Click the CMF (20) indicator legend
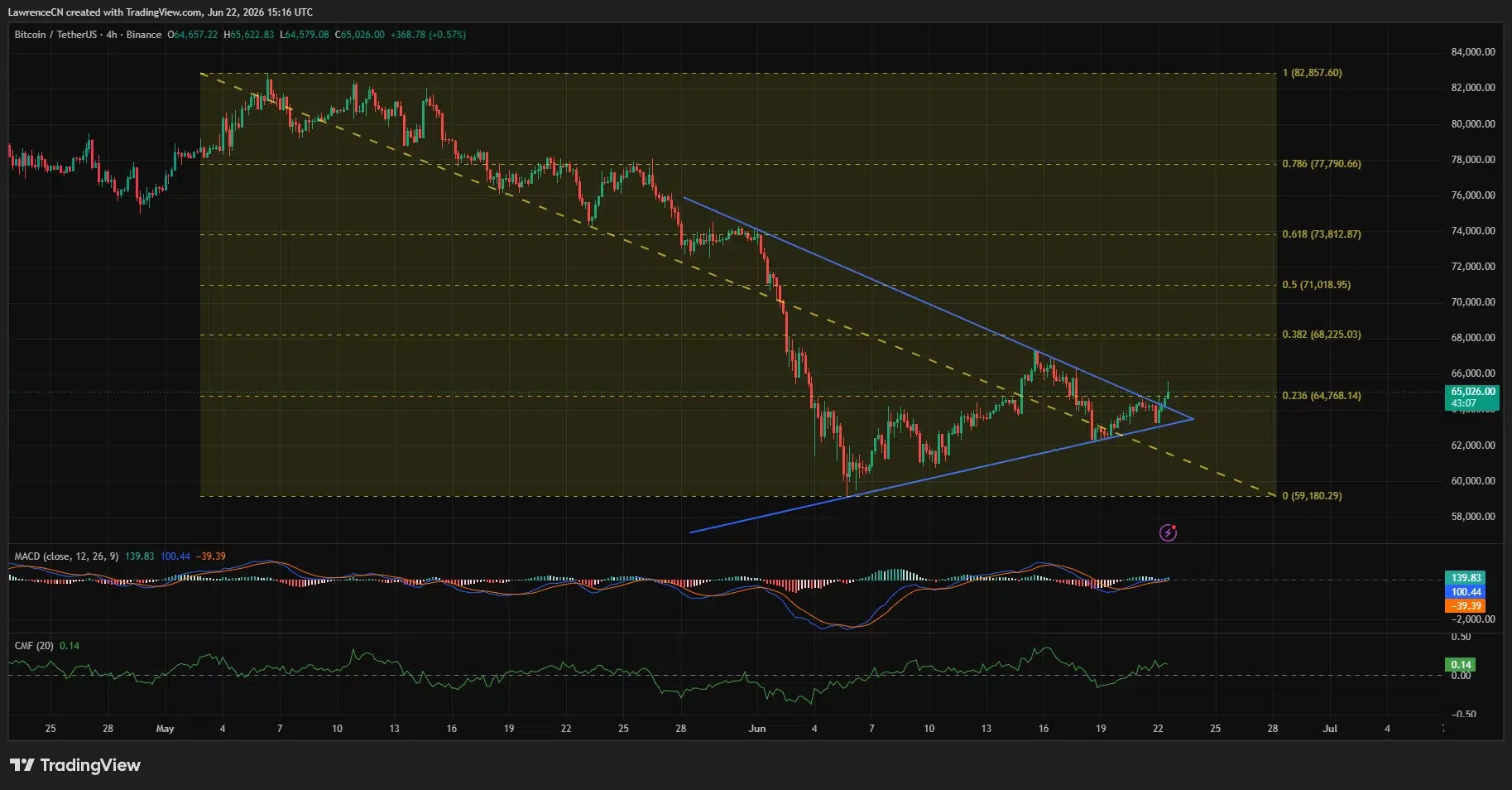1512x790 pixels. coord(34,646)
